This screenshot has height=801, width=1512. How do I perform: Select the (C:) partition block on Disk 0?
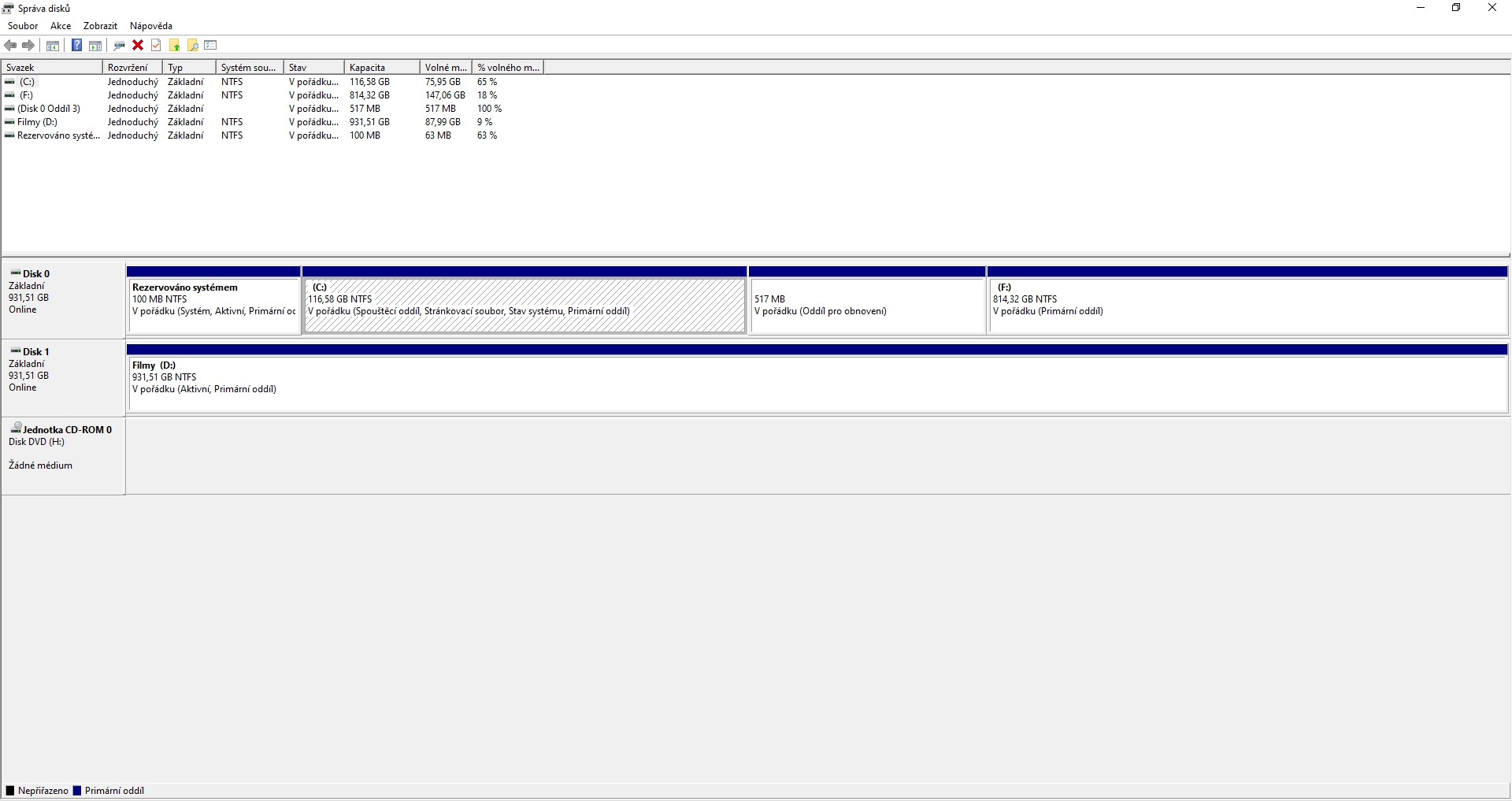tap(524, 306)
